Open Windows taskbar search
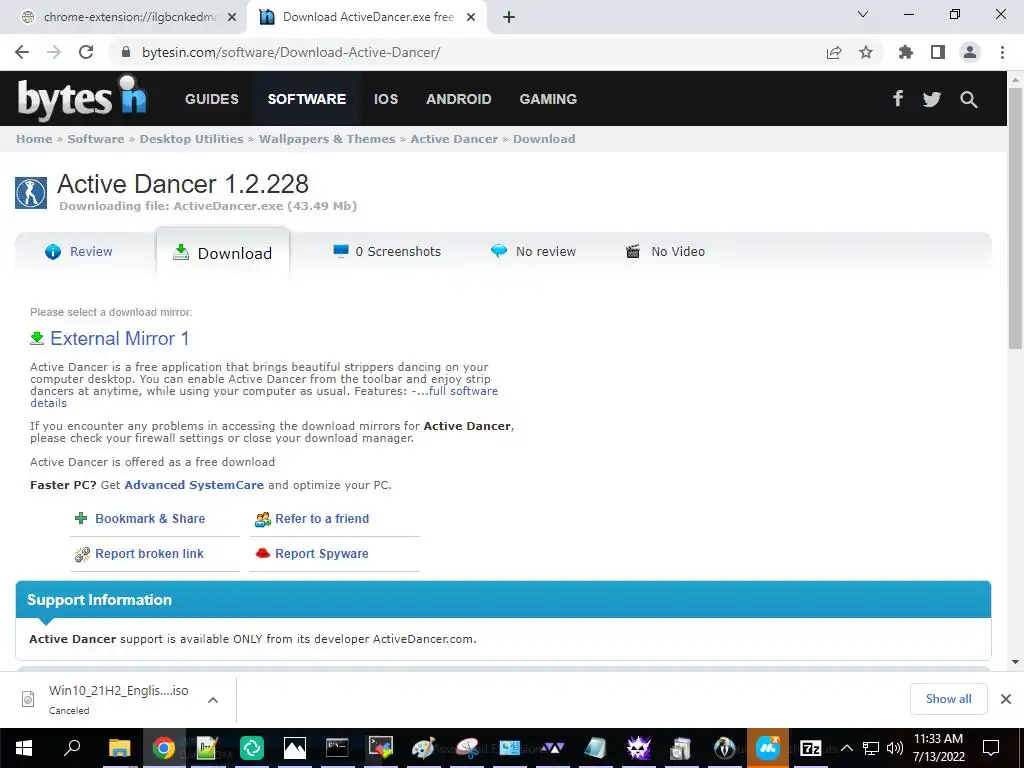 pyautogui.click(x=72, y=747)
